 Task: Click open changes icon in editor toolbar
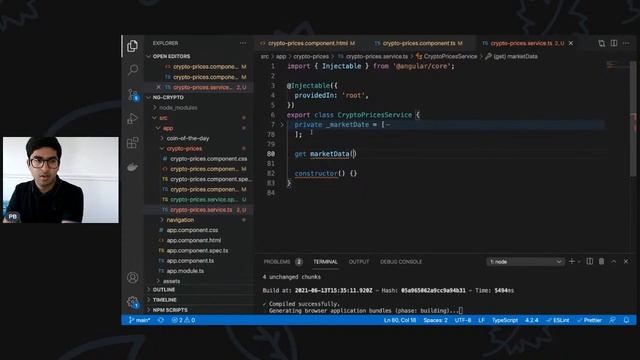pos(601,43)
